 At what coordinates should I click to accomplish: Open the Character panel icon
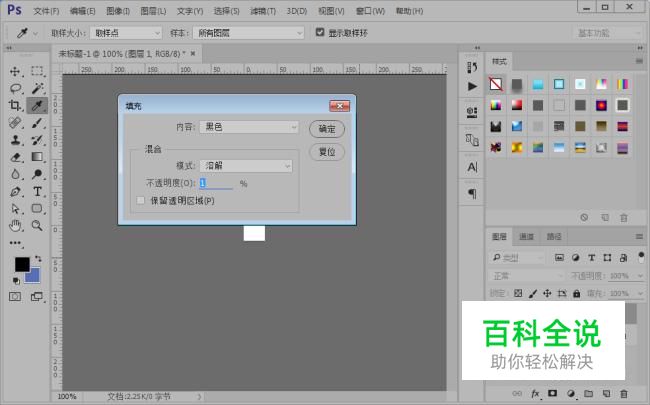[x=472, y=167]
